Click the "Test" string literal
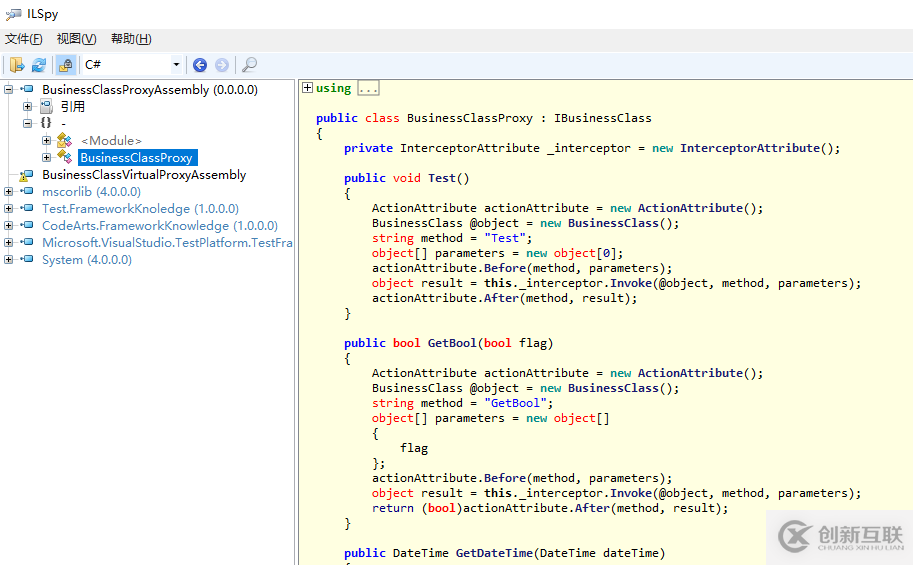The image size is (913, 565). pos(505,238)
